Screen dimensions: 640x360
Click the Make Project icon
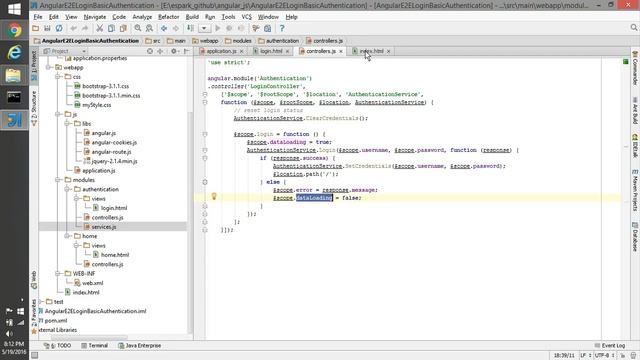[191, 29]
